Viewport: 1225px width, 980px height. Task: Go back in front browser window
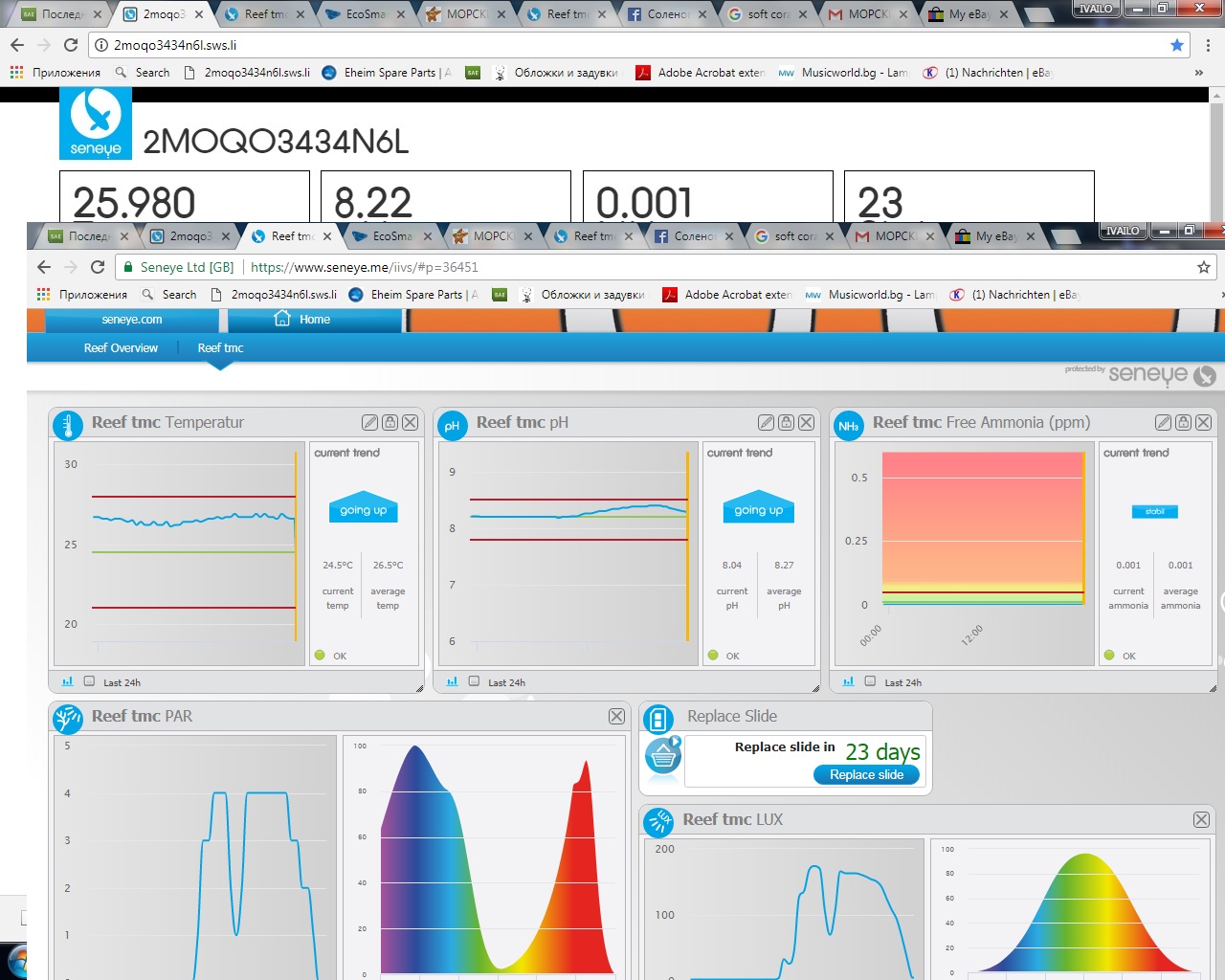(43, 267)
